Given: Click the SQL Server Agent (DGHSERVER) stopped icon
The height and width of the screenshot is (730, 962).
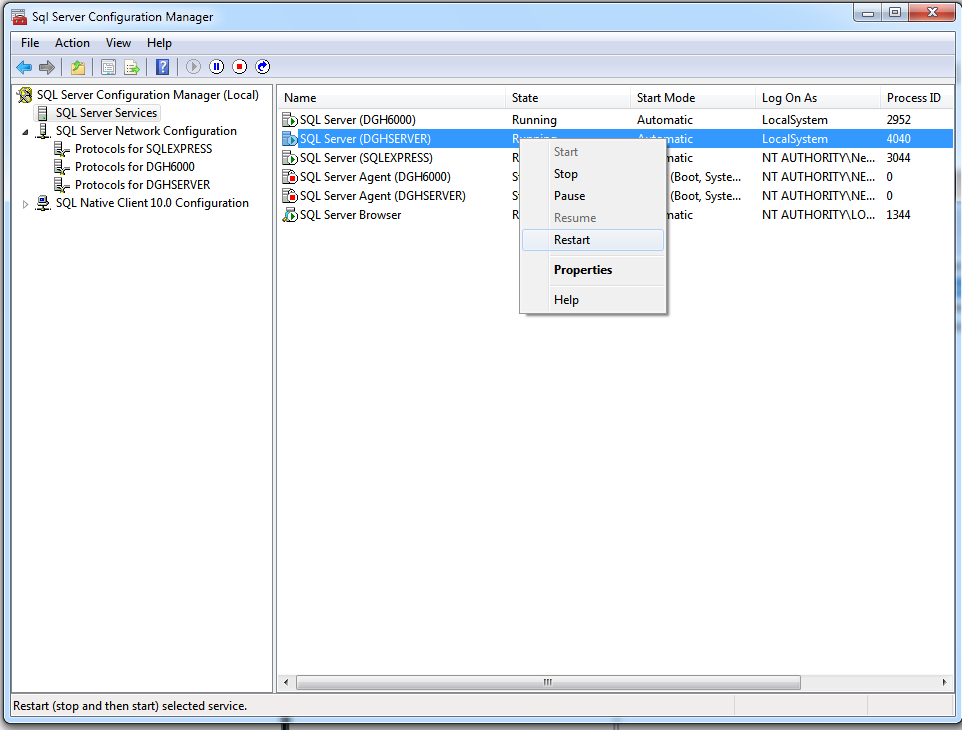Looking at the screenshot, I should (290, 196).
